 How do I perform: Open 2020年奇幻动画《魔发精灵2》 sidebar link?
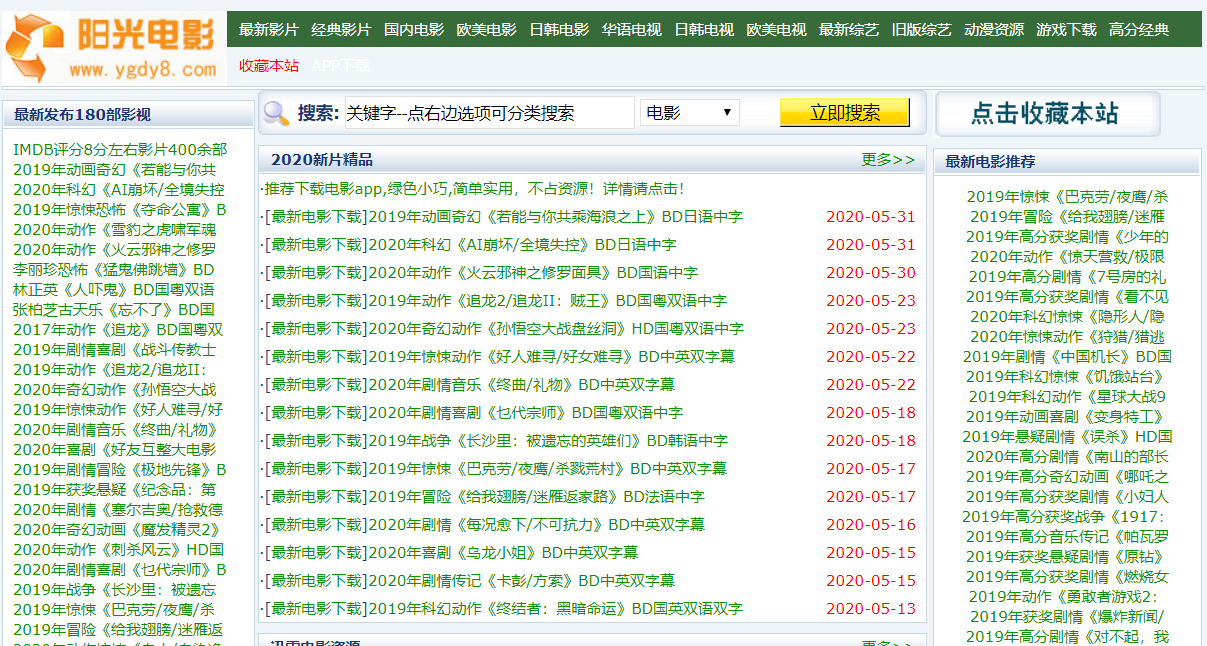117,529
